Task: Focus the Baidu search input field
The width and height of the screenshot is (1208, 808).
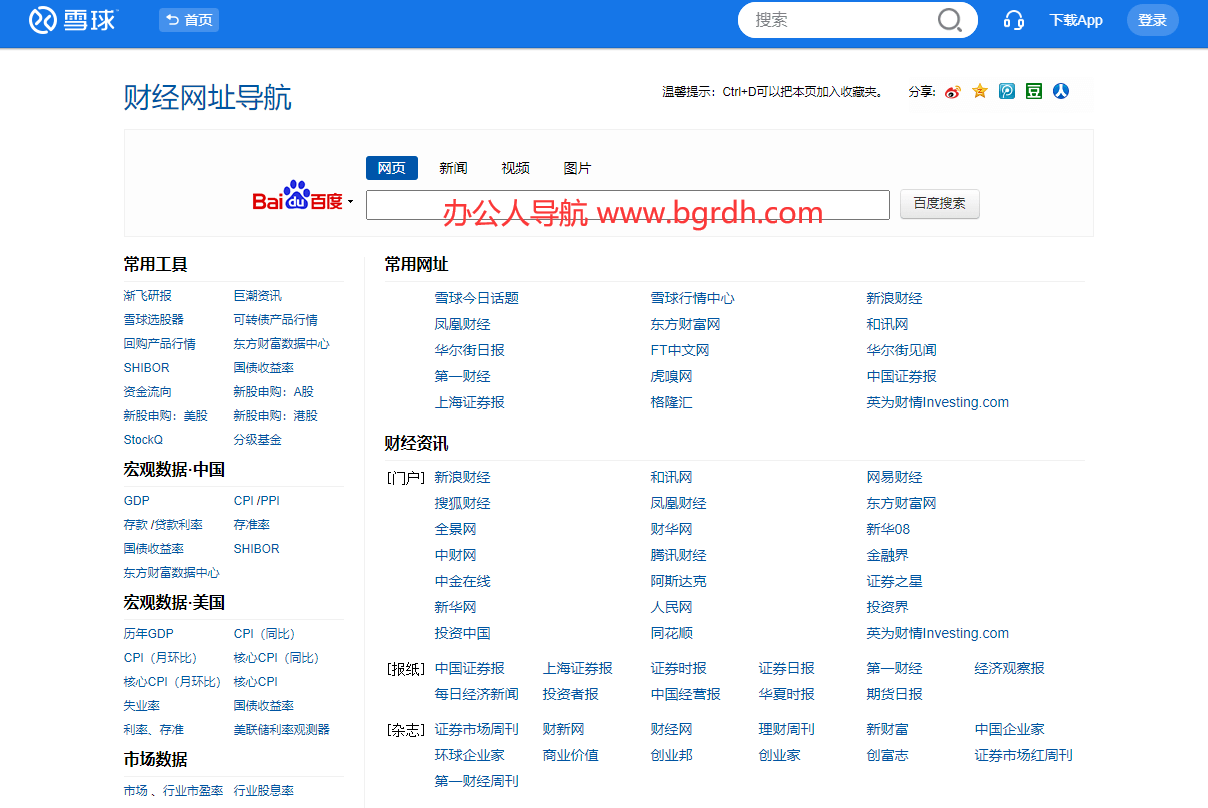Action: coord(627,205)
